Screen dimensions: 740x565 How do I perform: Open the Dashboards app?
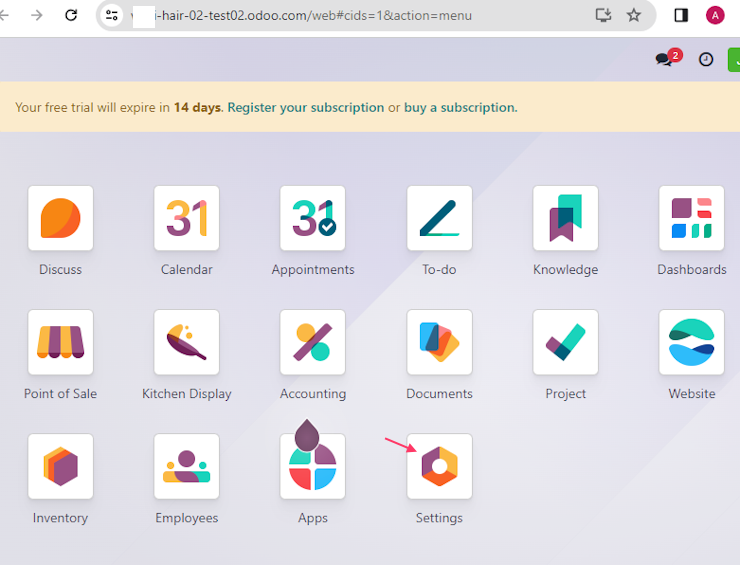pos(691,218)
